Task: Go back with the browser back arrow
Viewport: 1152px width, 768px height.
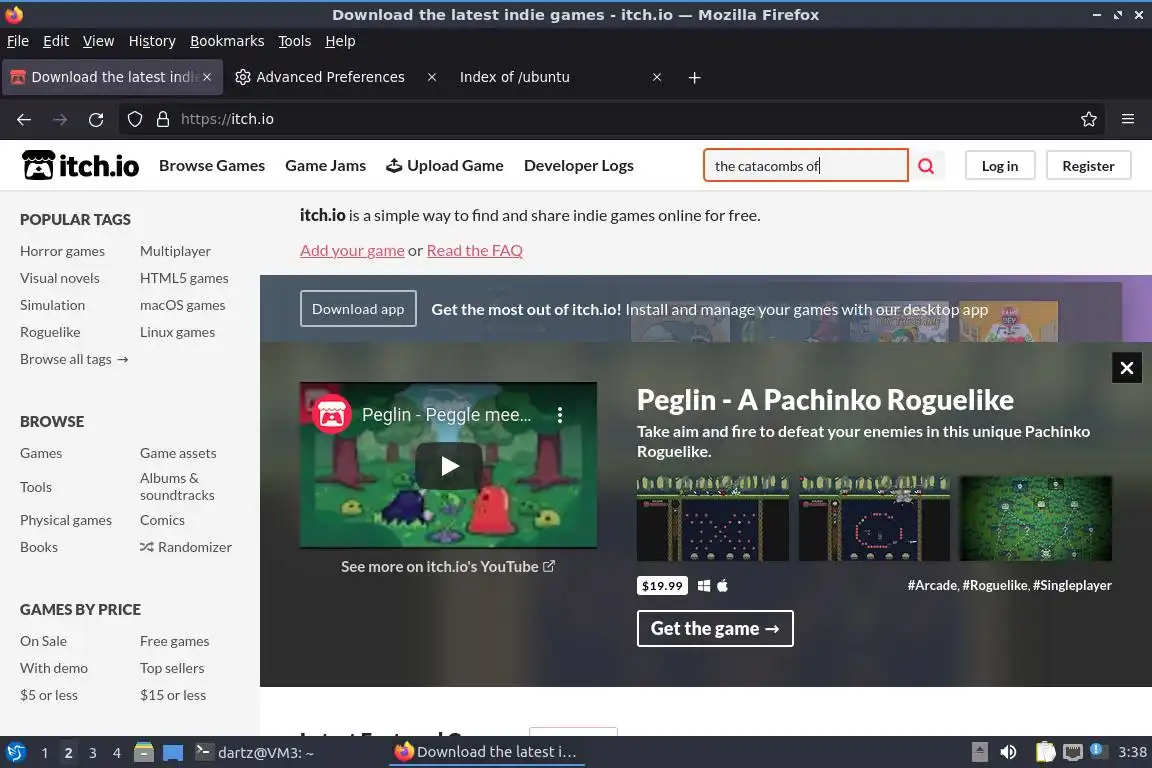Action: tap(24, 119)
